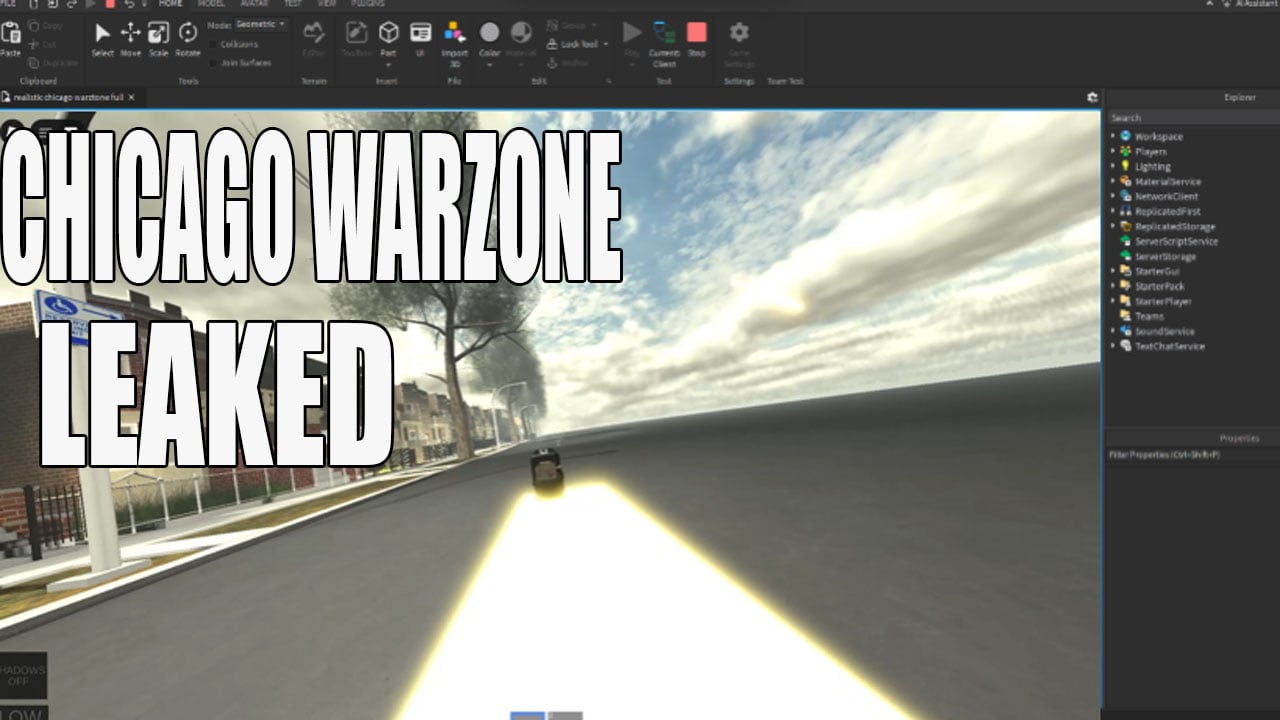This screenshot has height=720, width=1280.
Task: Select StarterPack in Explorer
Action: [x=1159, y=286]
